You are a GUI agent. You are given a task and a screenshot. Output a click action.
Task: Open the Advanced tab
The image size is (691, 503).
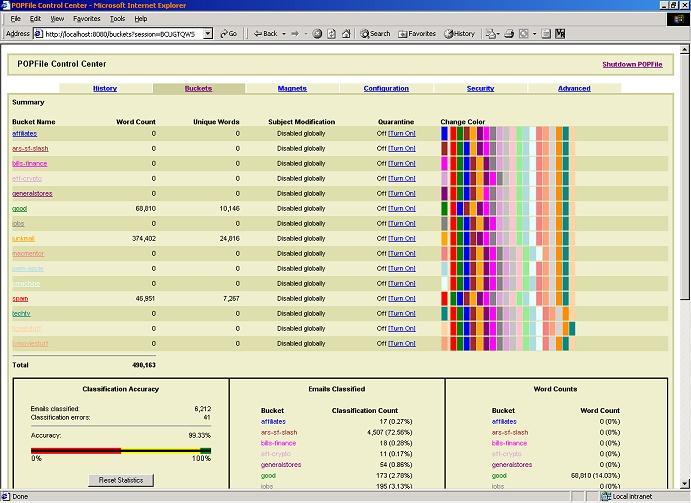pos(574,88)
